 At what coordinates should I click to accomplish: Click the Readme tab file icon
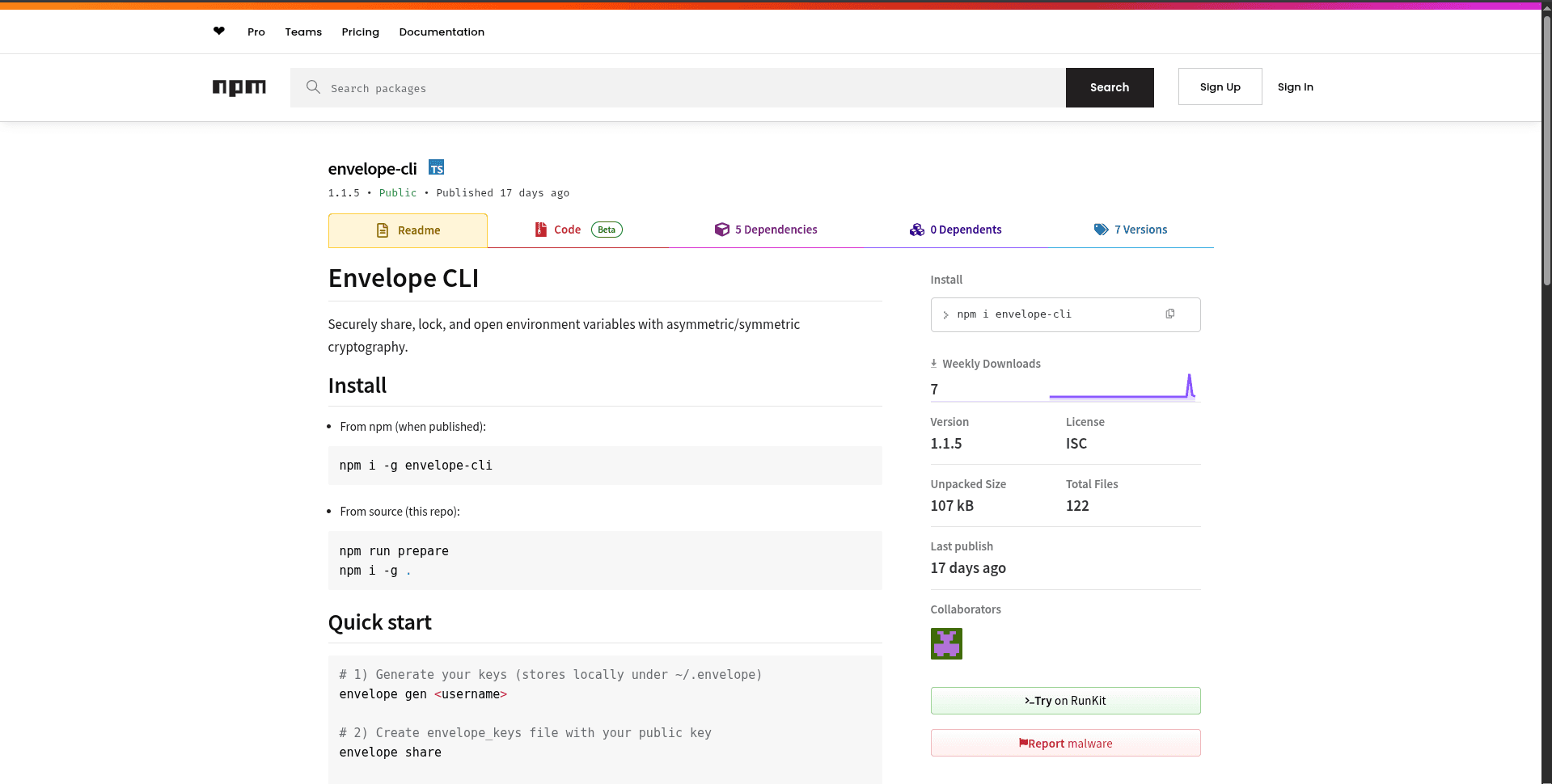pos(383,230)
